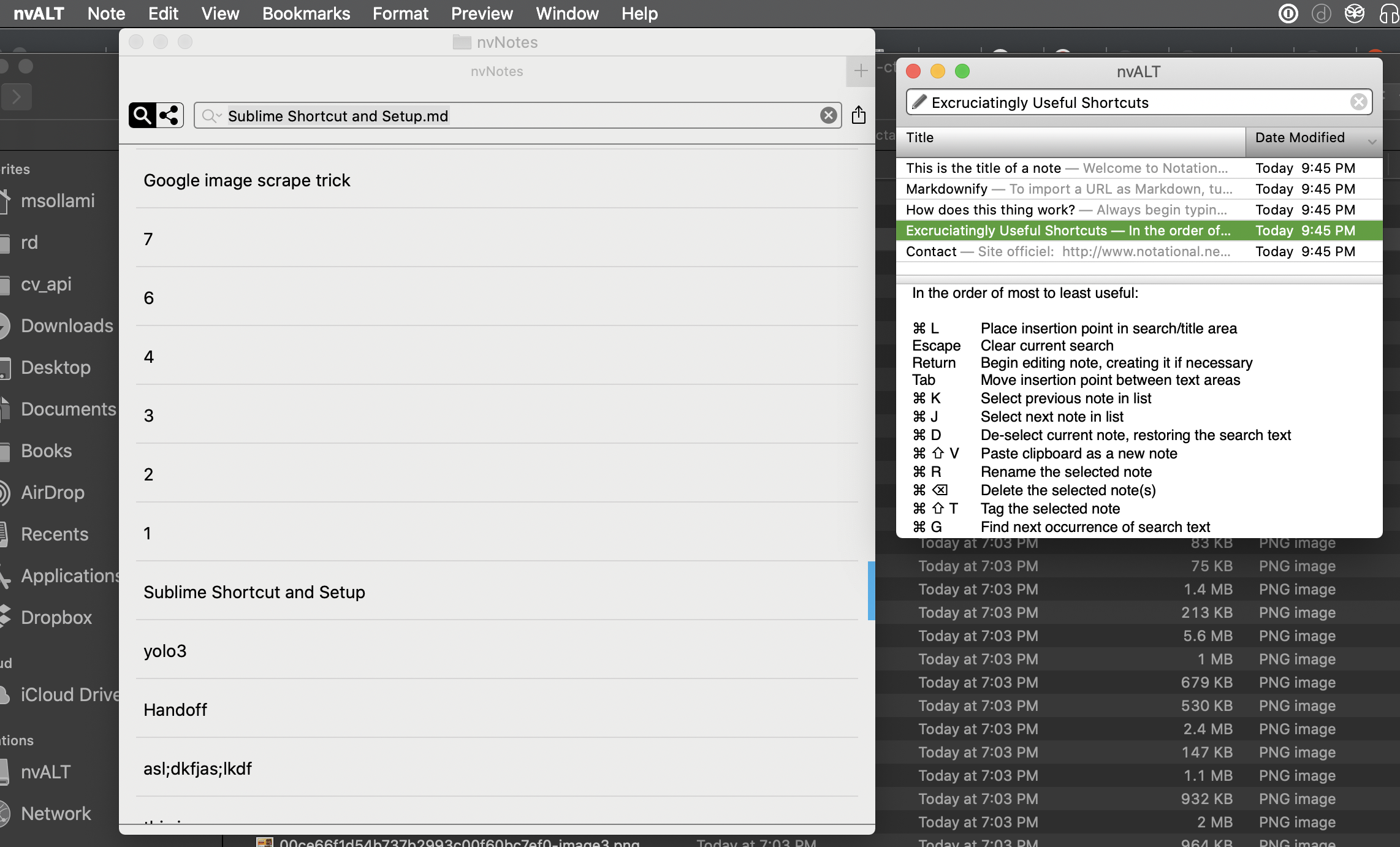Open the headphones menu bar icon
This screenshot has height=847, width=1400.
pos(1388,13)
